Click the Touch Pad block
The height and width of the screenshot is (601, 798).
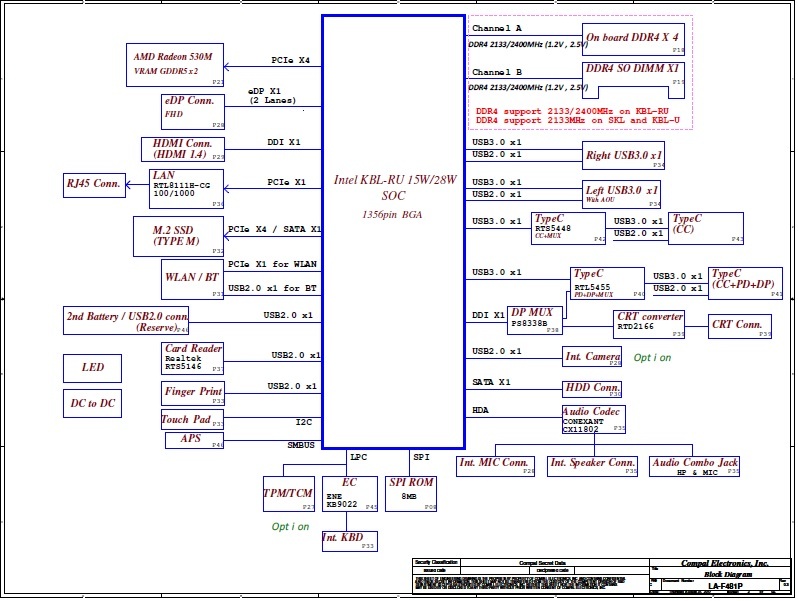[x=192, y=419]
